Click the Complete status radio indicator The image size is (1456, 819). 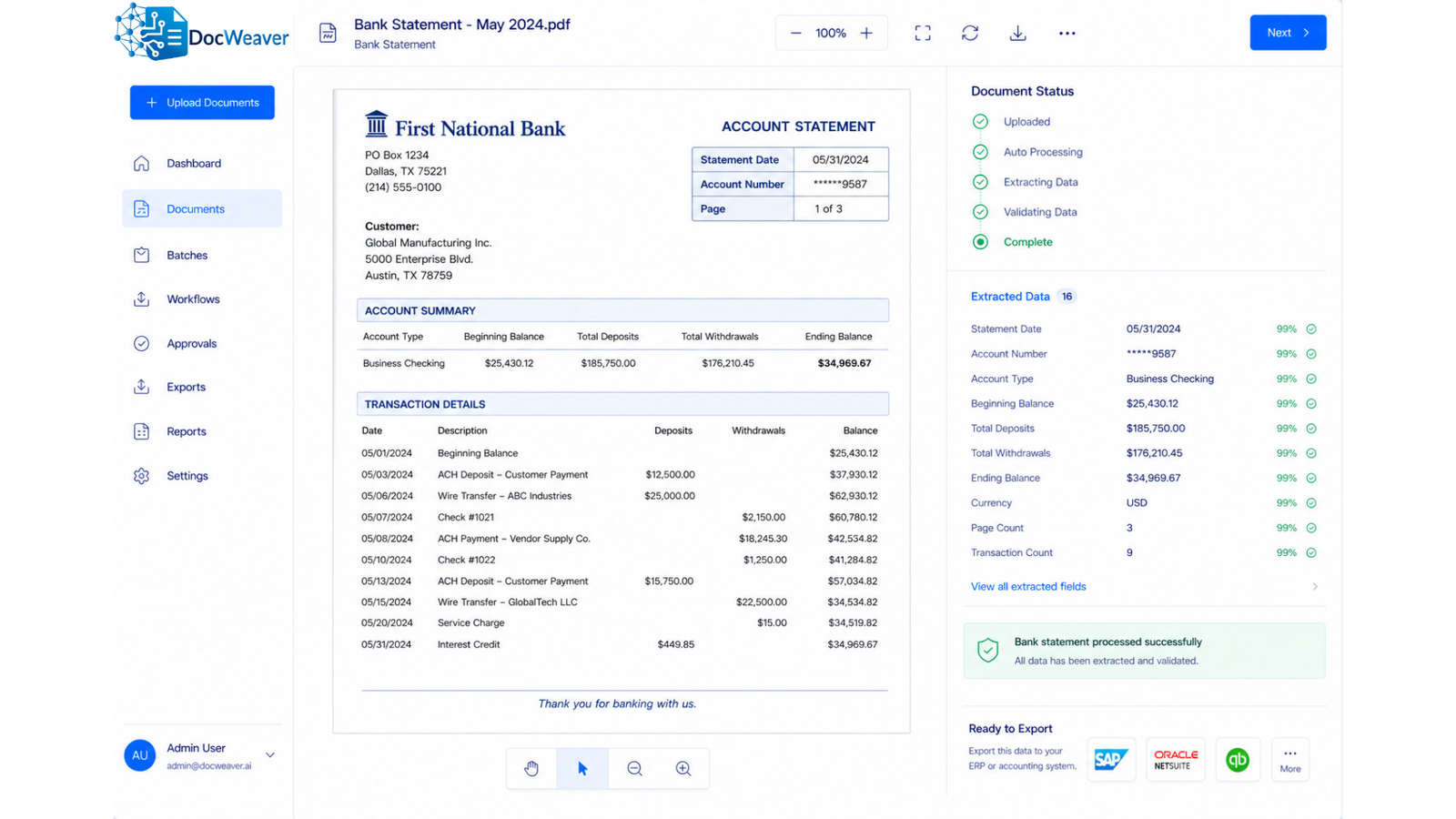click(x=980, y=242)
